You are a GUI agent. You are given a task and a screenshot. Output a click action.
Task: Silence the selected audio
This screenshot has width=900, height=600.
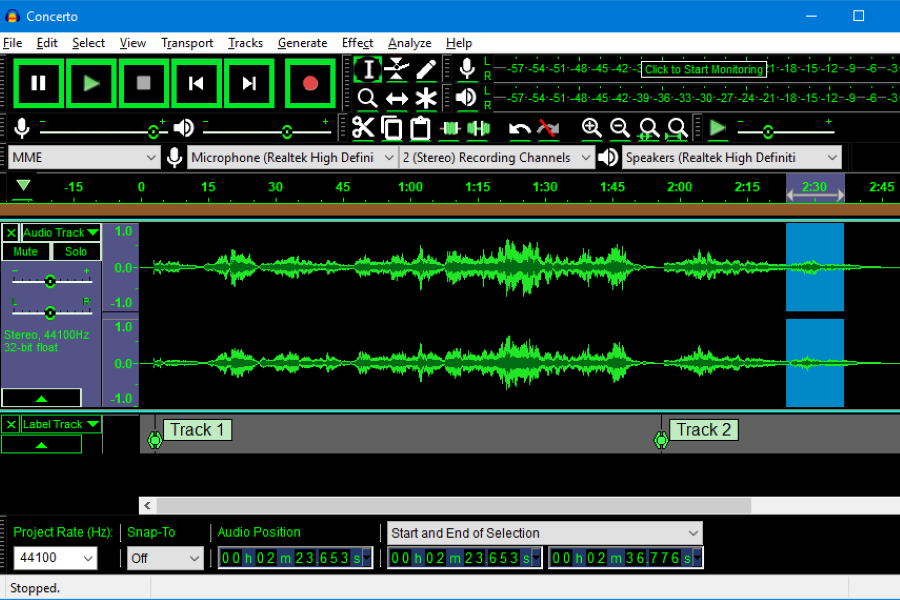pyautogui.click(x=479, y=128)
